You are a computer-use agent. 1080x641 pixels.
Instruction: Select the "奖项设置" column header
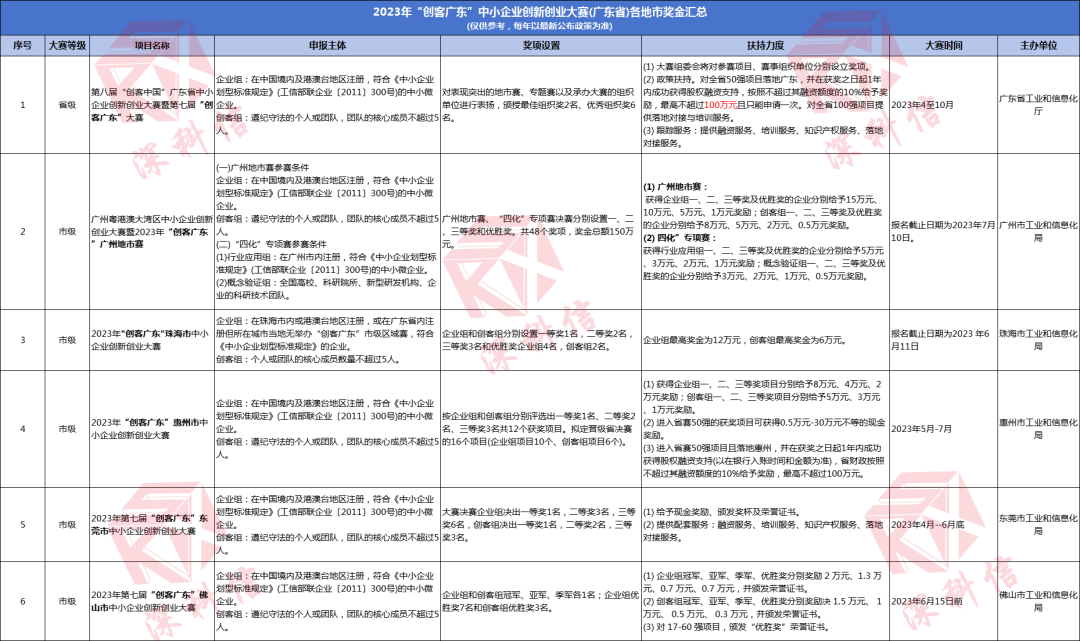click(541, 45)
